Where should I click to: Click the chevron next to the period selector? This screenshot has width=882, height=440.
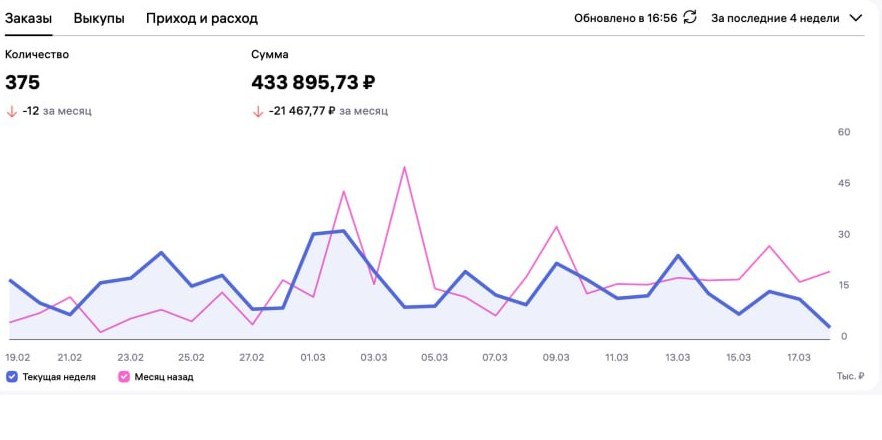tap(856, 18)
